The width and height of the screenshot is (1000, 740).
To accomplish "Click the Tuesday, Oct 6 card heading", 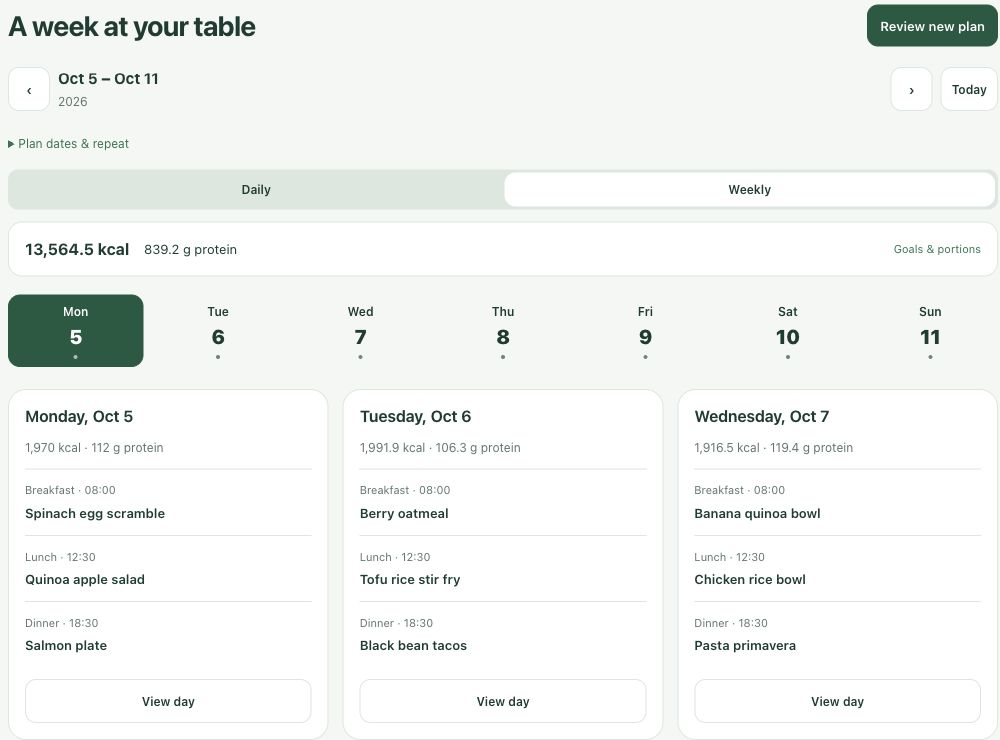I will click(415, 417).
